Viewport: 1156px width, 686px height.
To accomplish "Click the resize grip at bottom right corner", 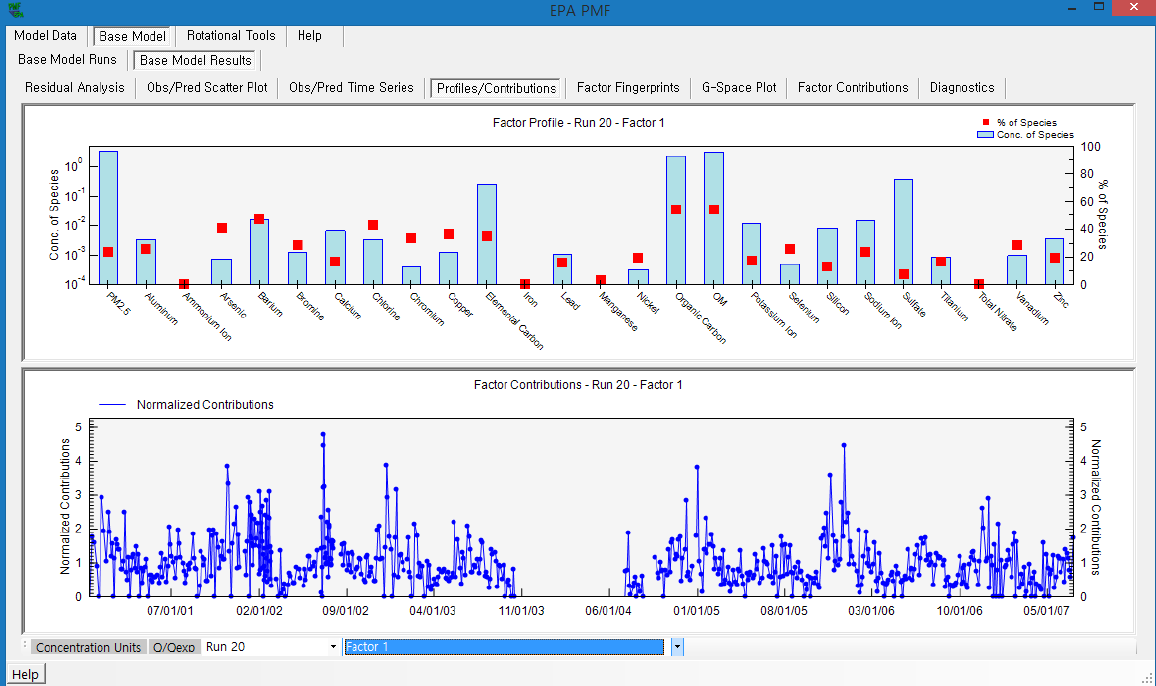I will pos(1147,677).
